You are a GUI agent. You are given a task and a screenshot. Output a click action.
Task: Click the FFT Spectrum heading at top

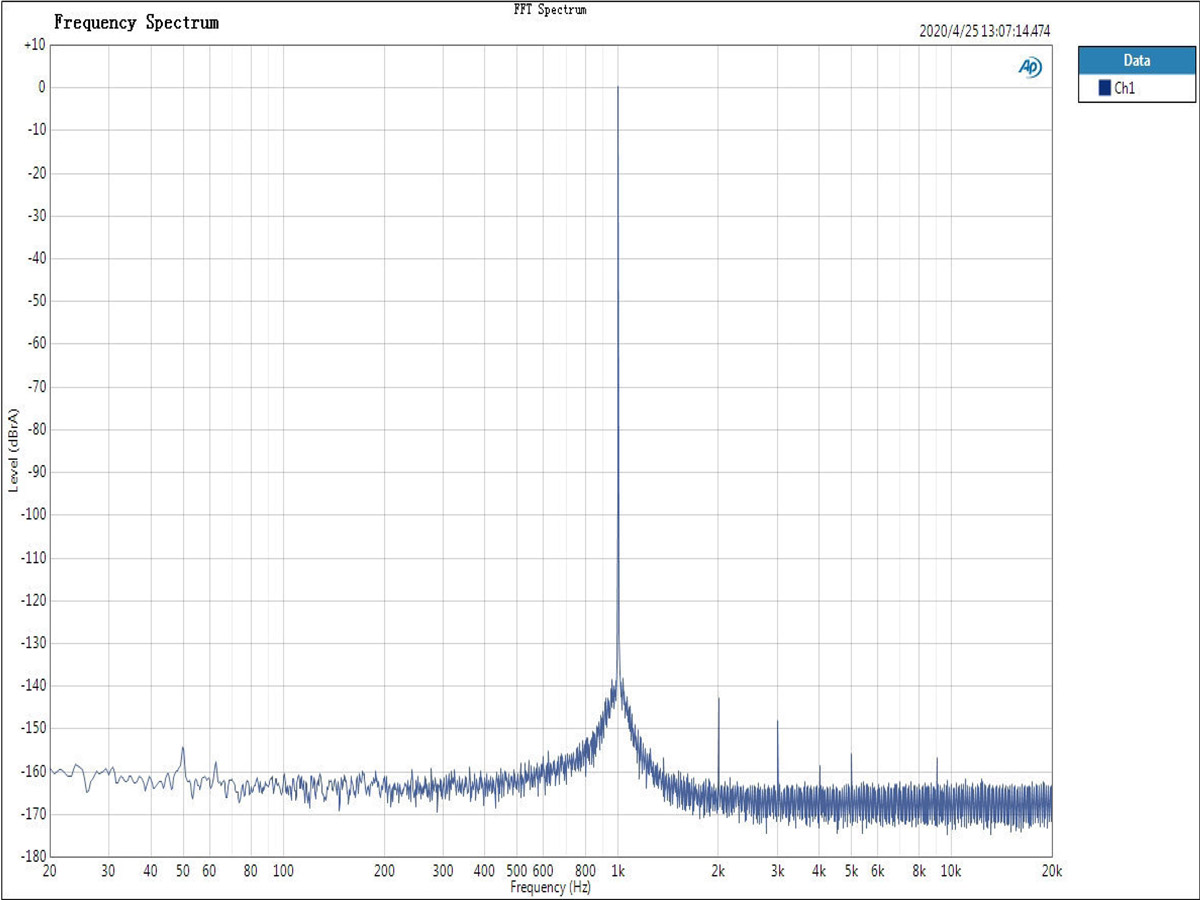click(549, 9)
